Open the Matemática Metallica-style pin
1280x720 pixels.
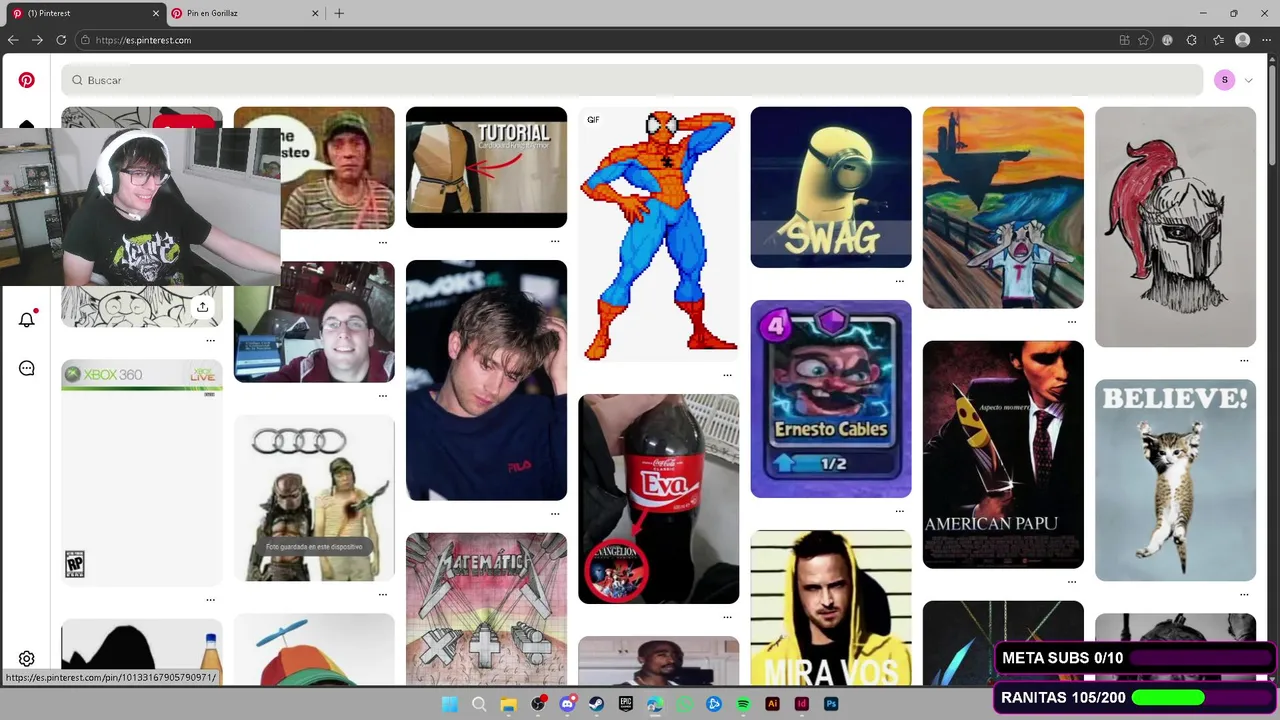pos(486,609)
